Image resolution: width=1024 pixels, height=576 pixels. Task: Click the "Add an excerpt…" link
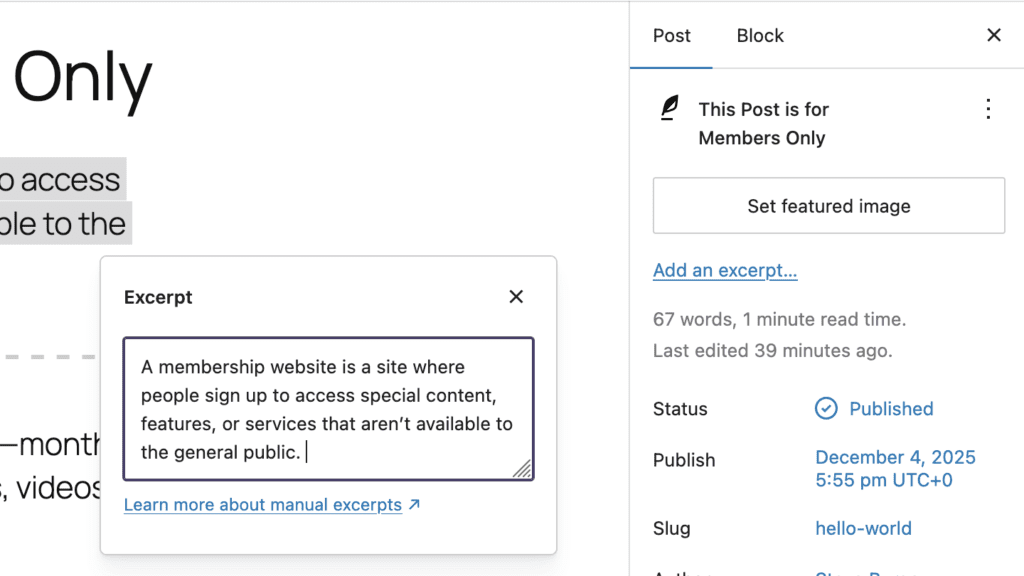[x=725, y=270]
